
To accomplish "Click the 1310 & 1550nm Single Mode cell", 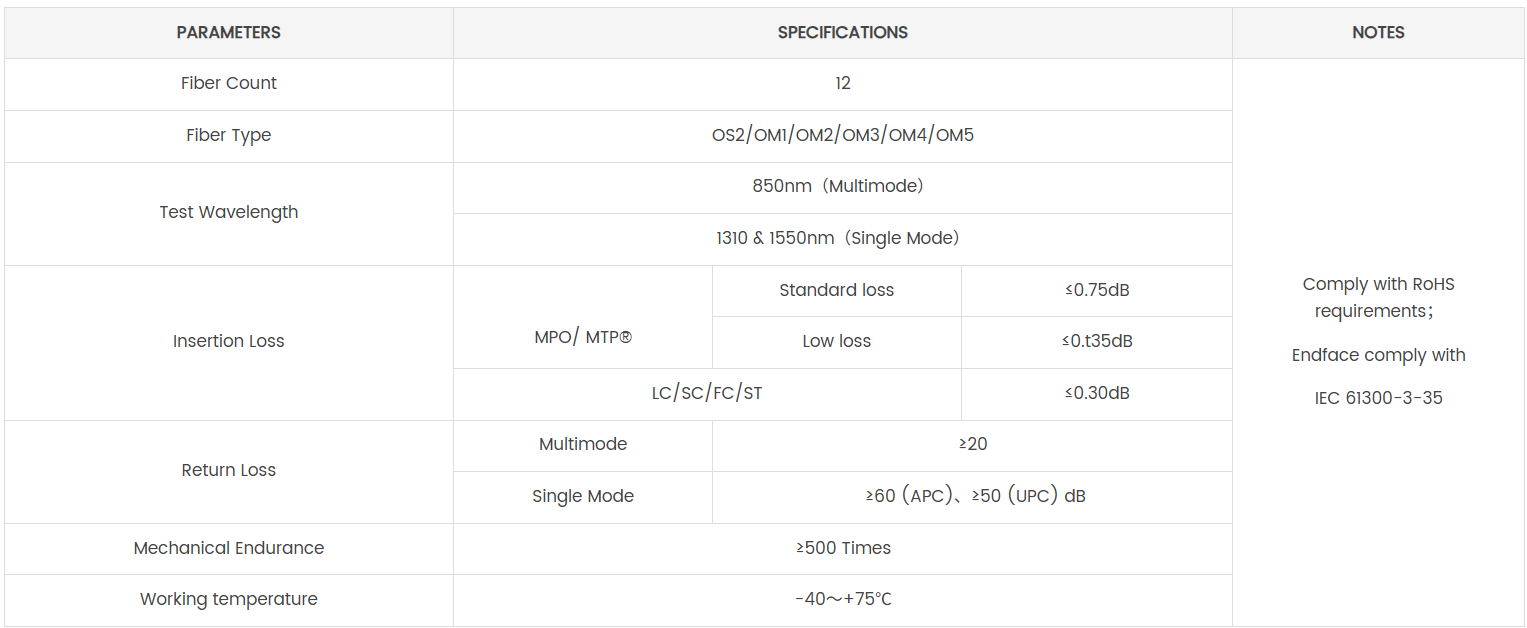I will 842,239.
